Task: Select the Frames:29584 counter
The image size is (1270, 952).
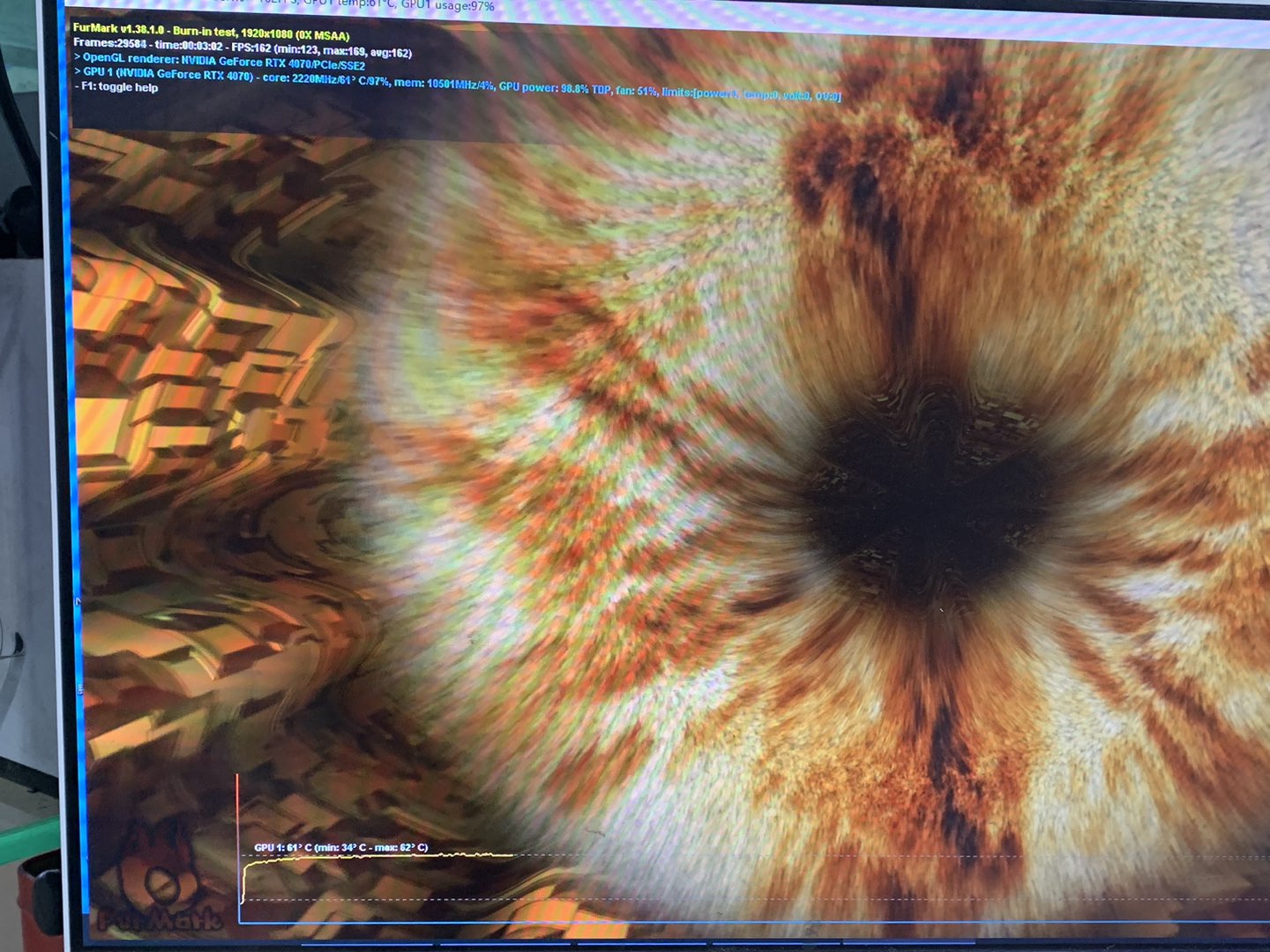Action: click(x=109, y=43)
